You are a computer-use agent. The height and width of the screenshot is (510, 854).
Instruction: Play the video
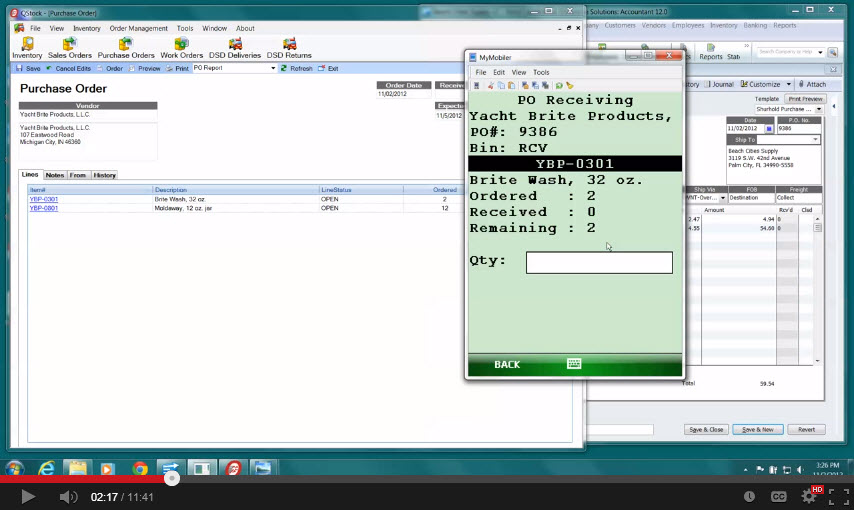coord(28,496)
